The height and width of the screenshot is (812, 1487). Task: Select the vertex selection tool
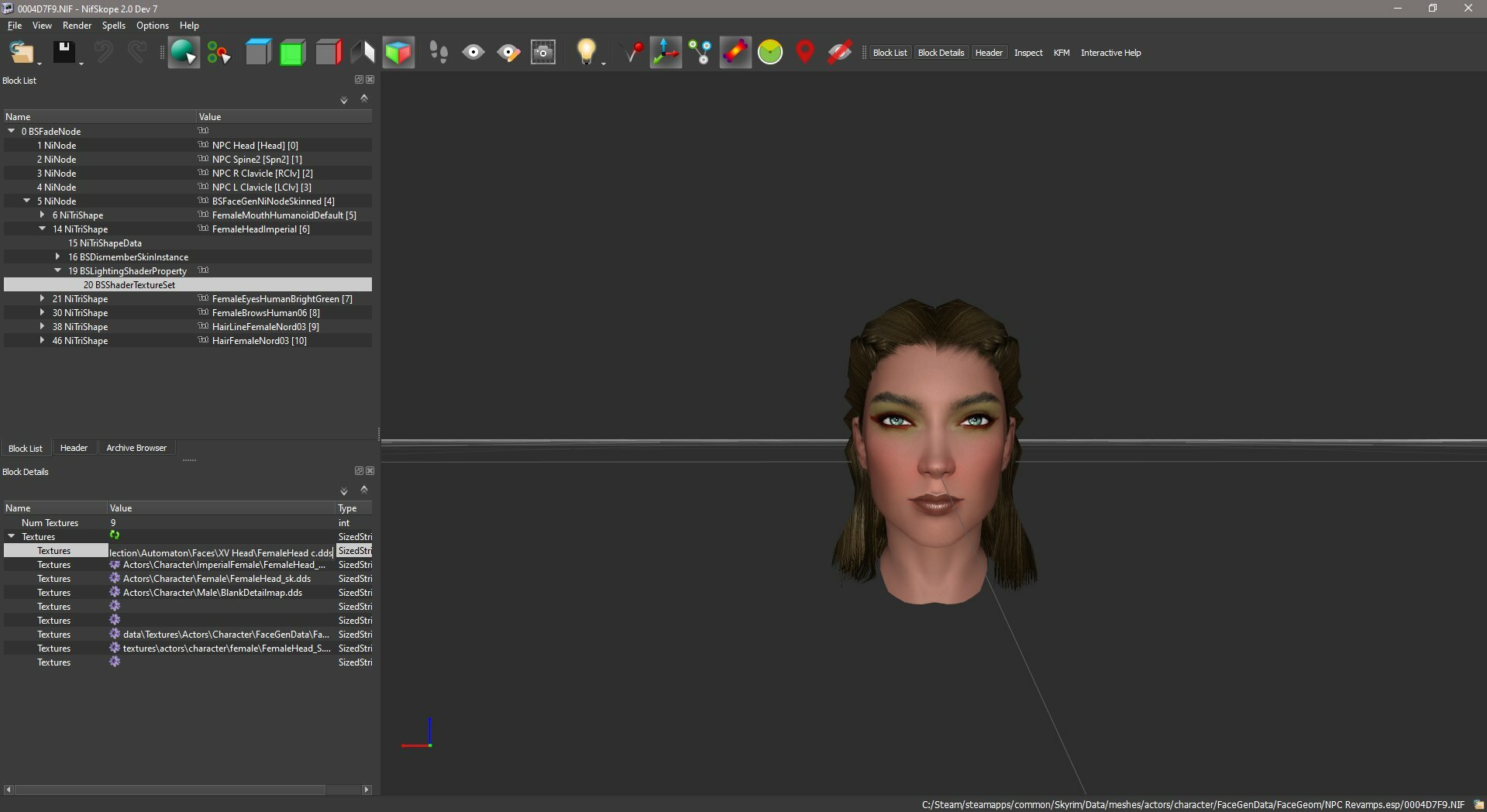[219, 52]
